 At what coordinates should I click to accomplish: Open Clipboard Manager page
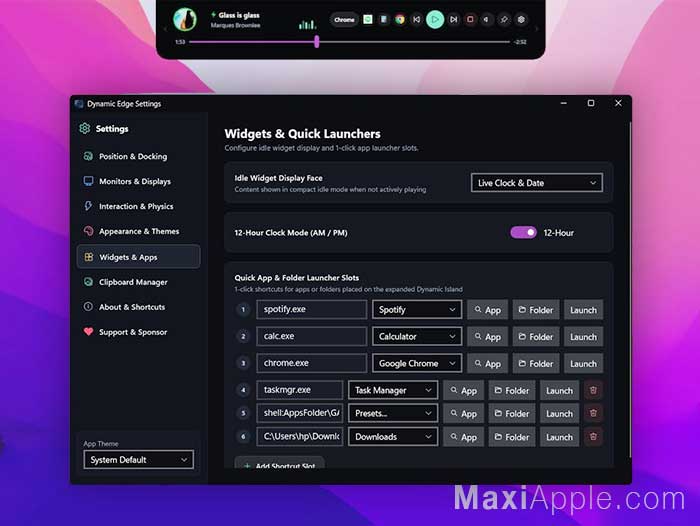(x=138, y=282)
